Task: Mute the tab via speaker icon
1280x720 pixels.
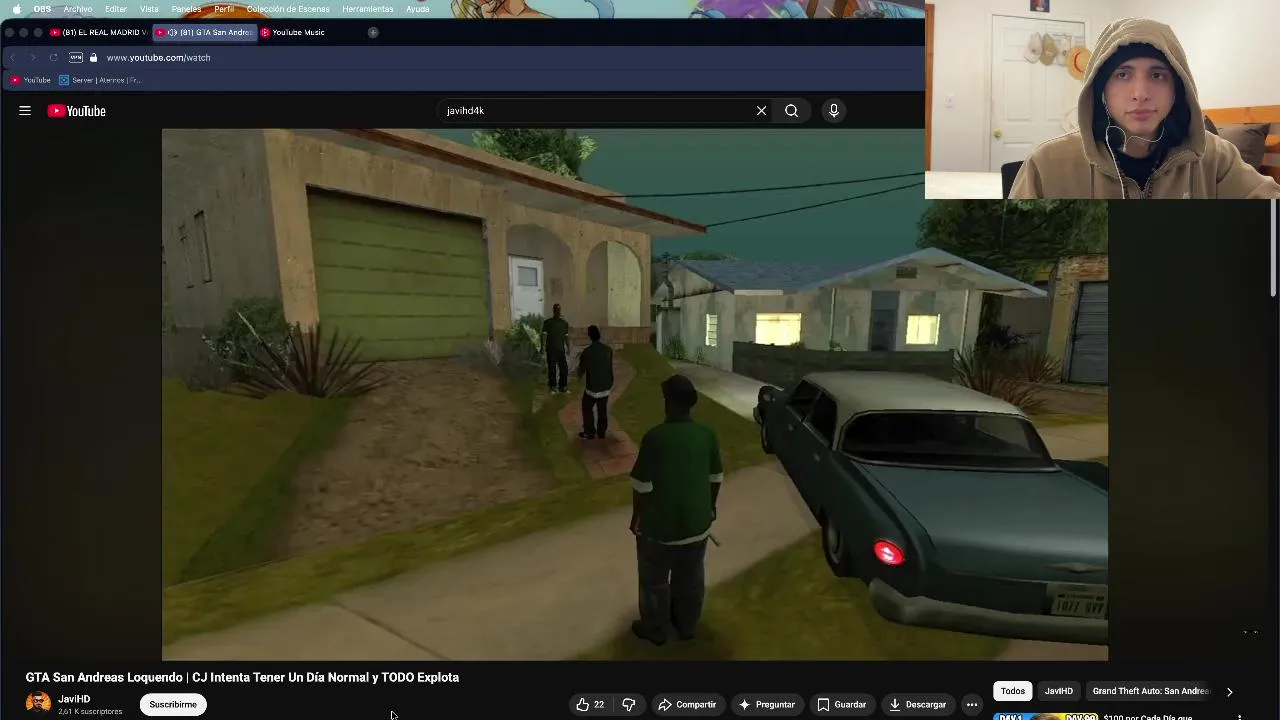Action: coord(173,32)
